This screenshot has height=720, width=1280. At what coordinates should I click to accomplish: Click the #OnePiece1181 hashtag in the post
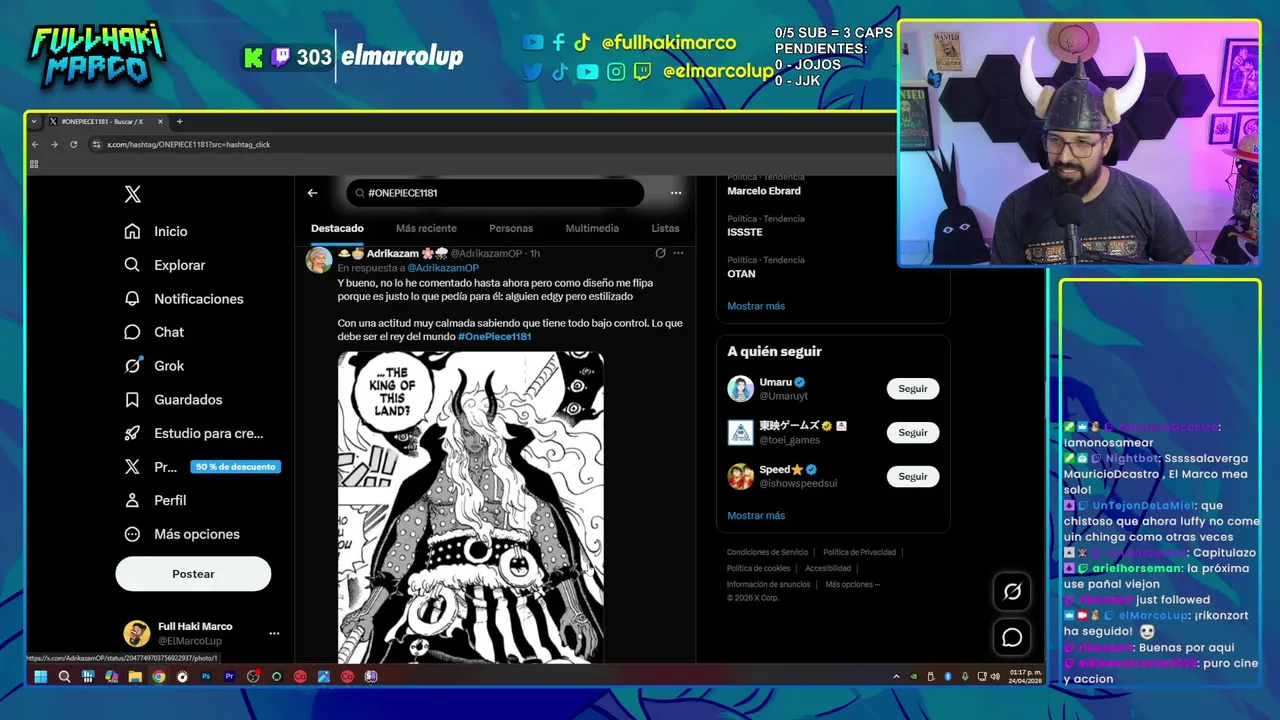pos(494,337)
